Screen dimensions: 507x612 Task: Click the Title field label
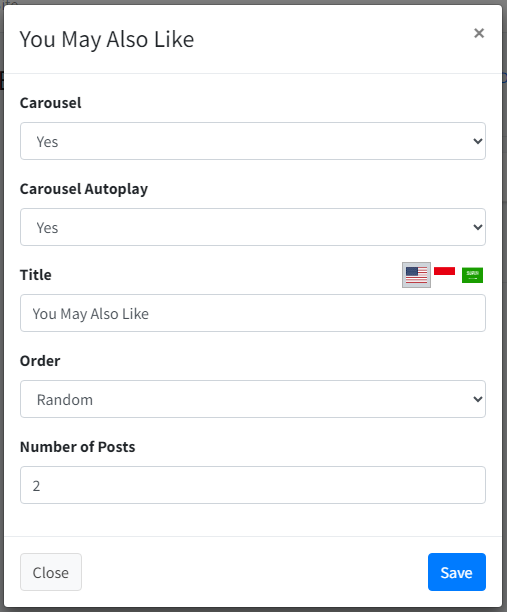tap(36, 275)
